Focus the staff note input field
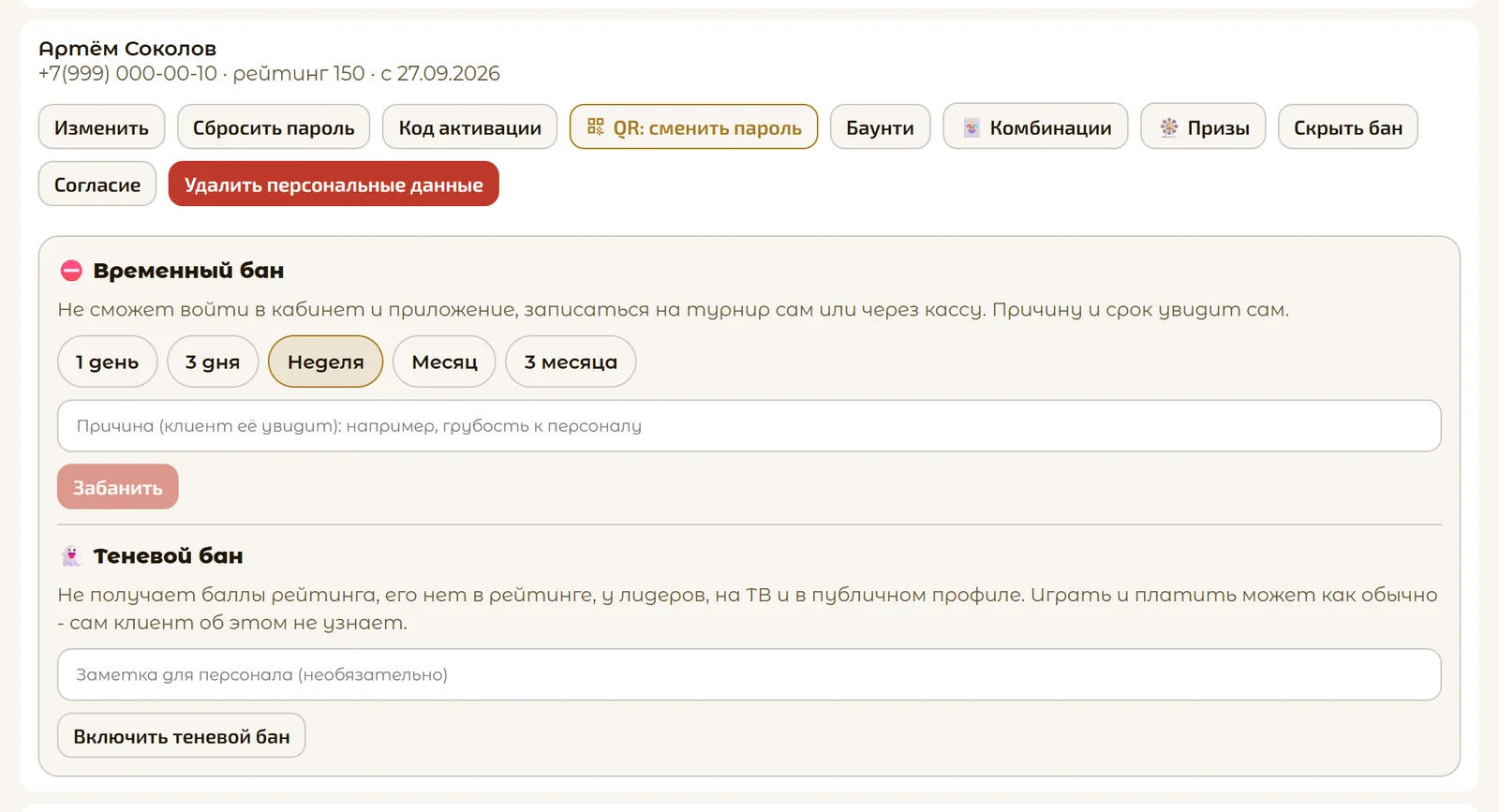 pyautogui.click(x=749, y=674)
